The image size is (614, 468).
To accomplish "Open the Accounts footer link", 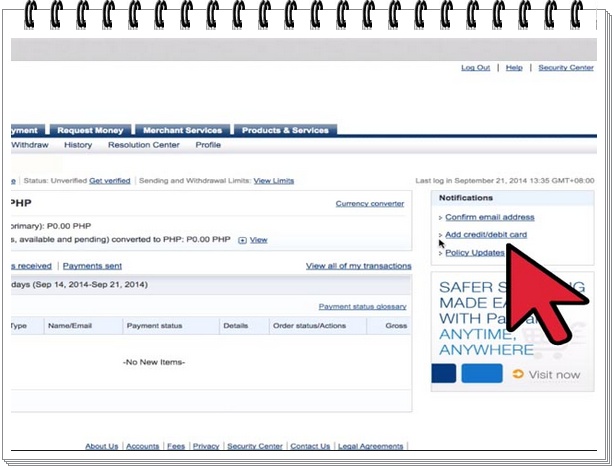I will click(x=143, y=446).
